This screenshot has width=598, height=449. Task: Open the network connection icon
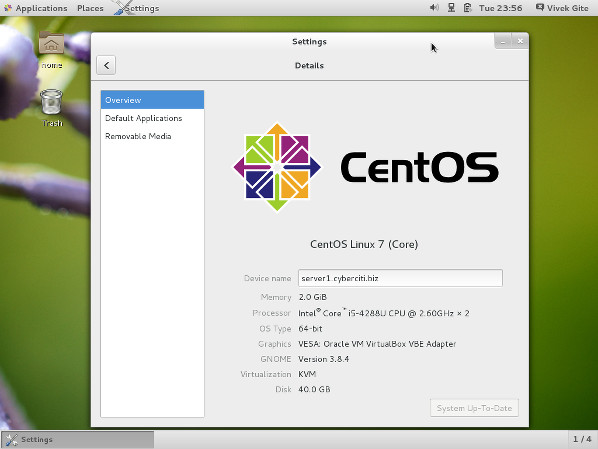pyautogui.click(x=451, y=8)
